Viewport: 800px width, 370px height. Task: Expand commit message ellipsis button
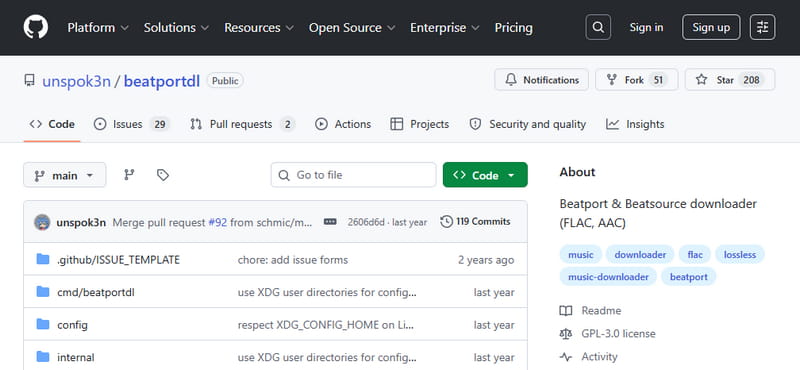tap(330, 221)
